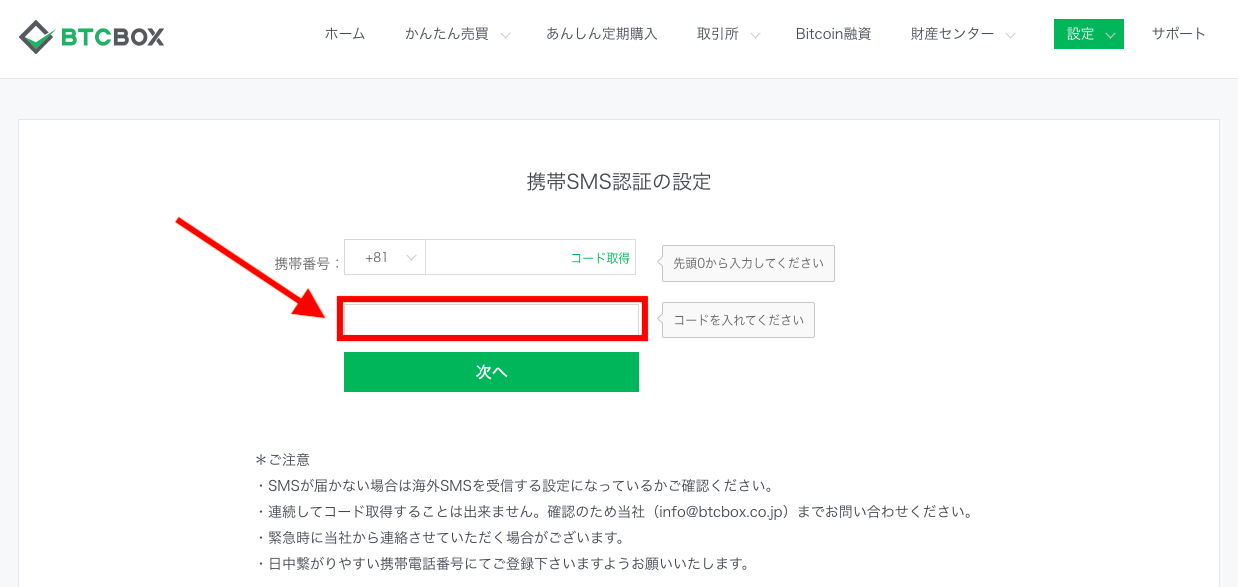Click the note about 緊急時に当社から連絡
The image size is (1238, 587).
coord(440,538)
